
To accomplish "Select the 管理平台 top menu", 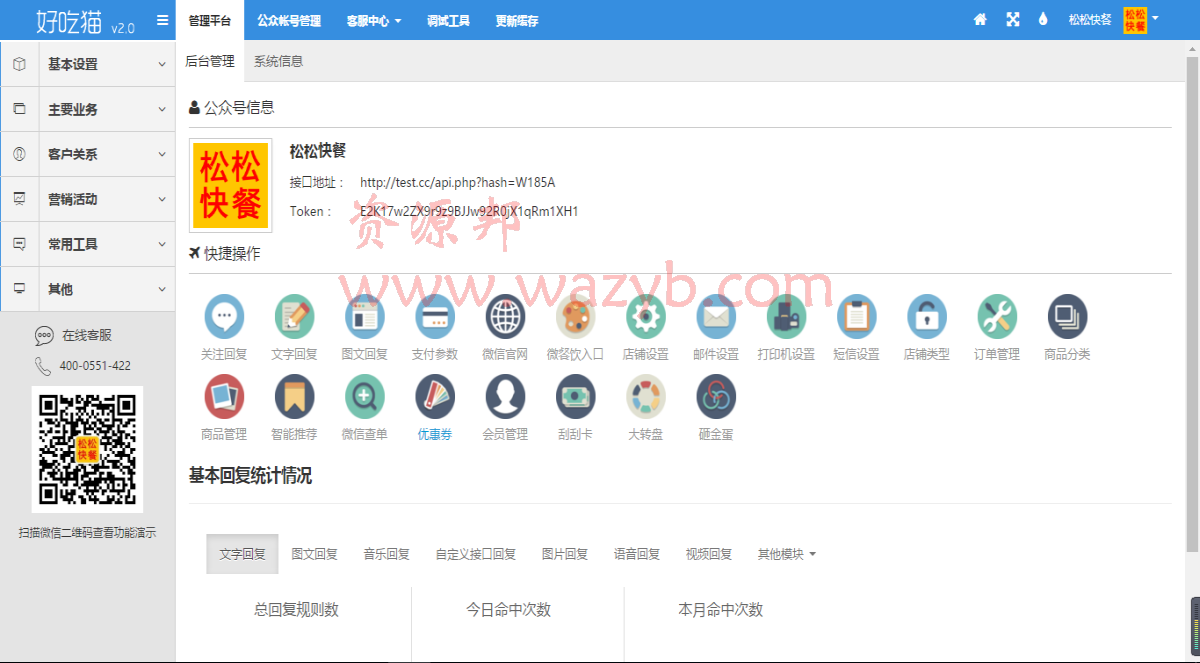I will coord(210,20).
